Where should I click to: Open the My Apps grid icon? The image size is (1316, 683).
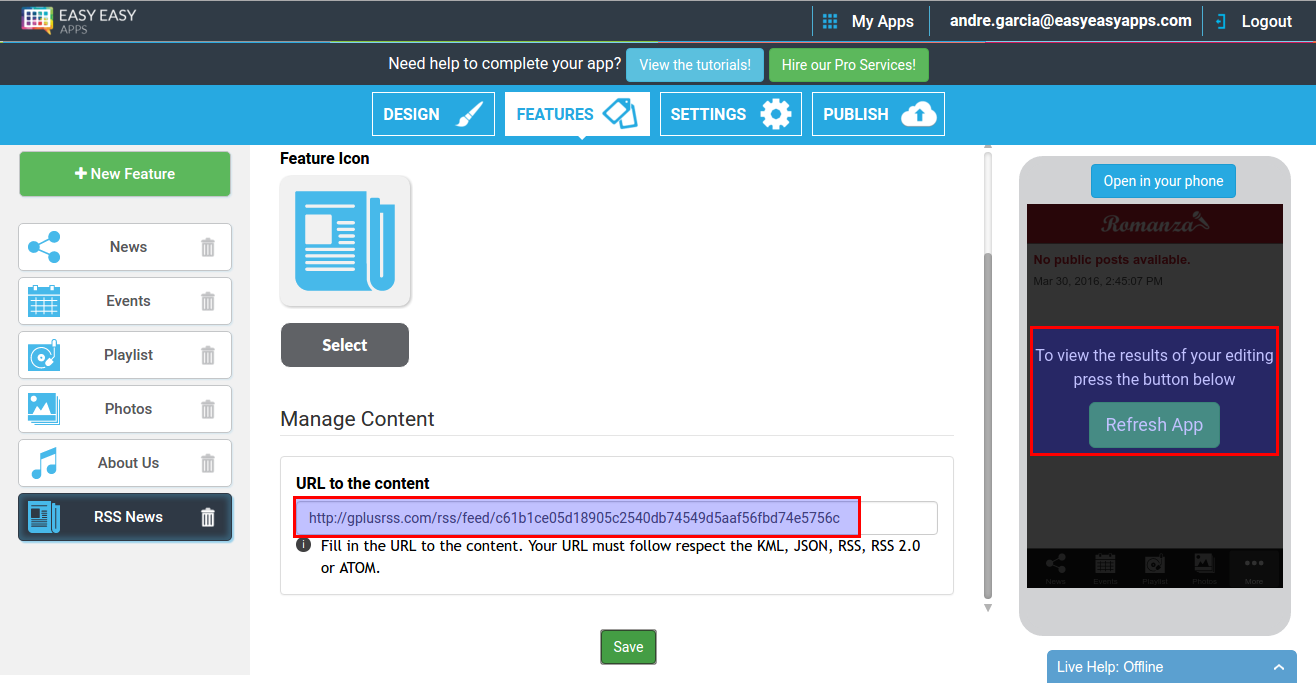coord(828,20)
